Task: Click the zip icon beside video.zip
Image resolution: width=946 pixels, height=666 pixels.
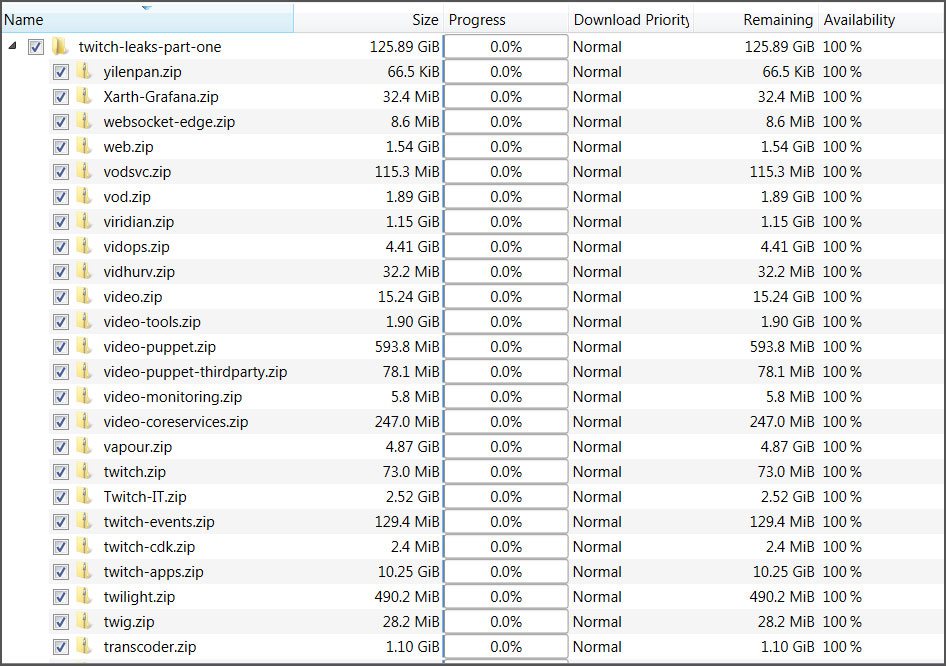Action: 84,297
